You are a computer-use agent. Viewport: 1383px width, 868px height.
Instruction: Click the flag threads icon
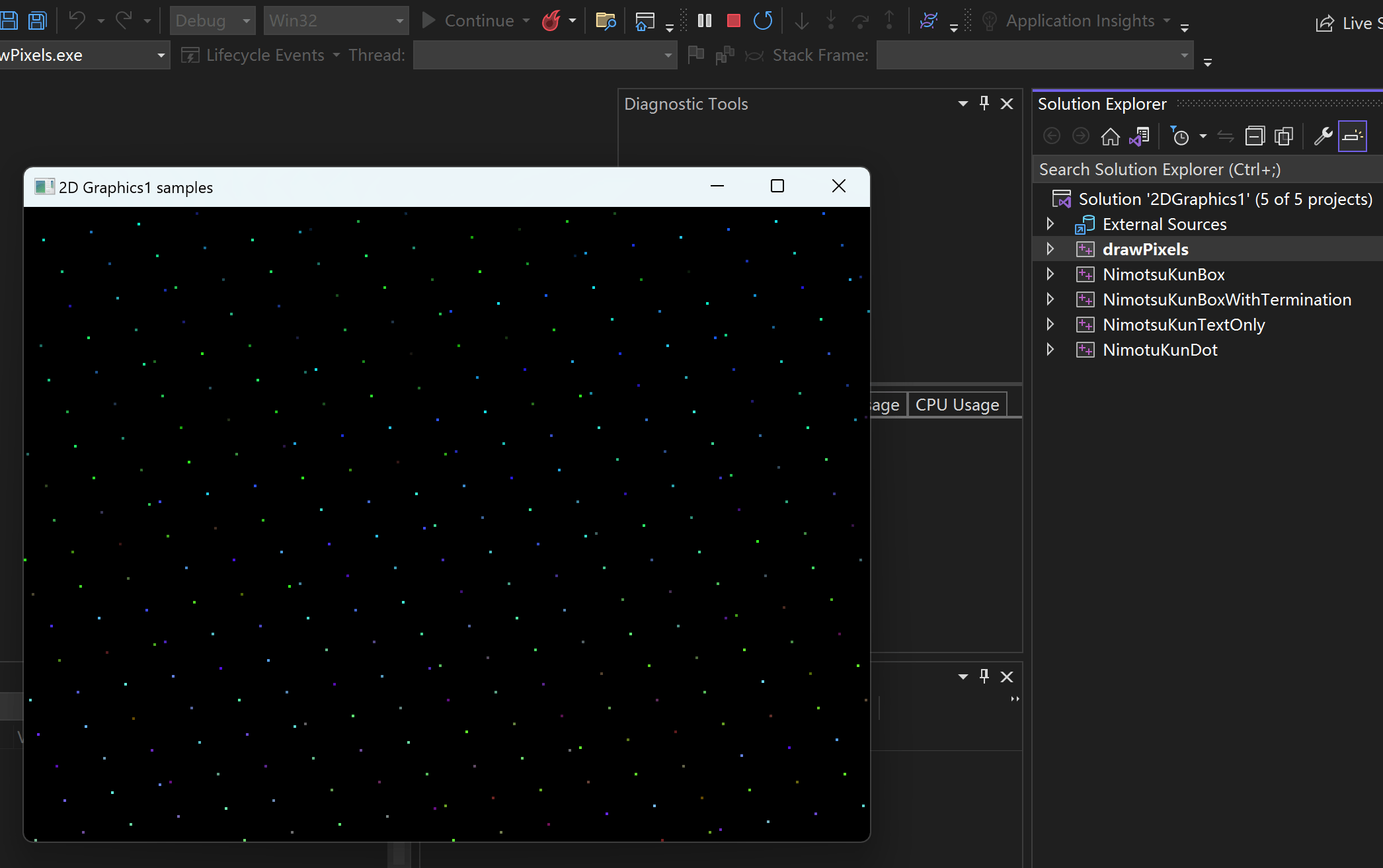(695, 55)
